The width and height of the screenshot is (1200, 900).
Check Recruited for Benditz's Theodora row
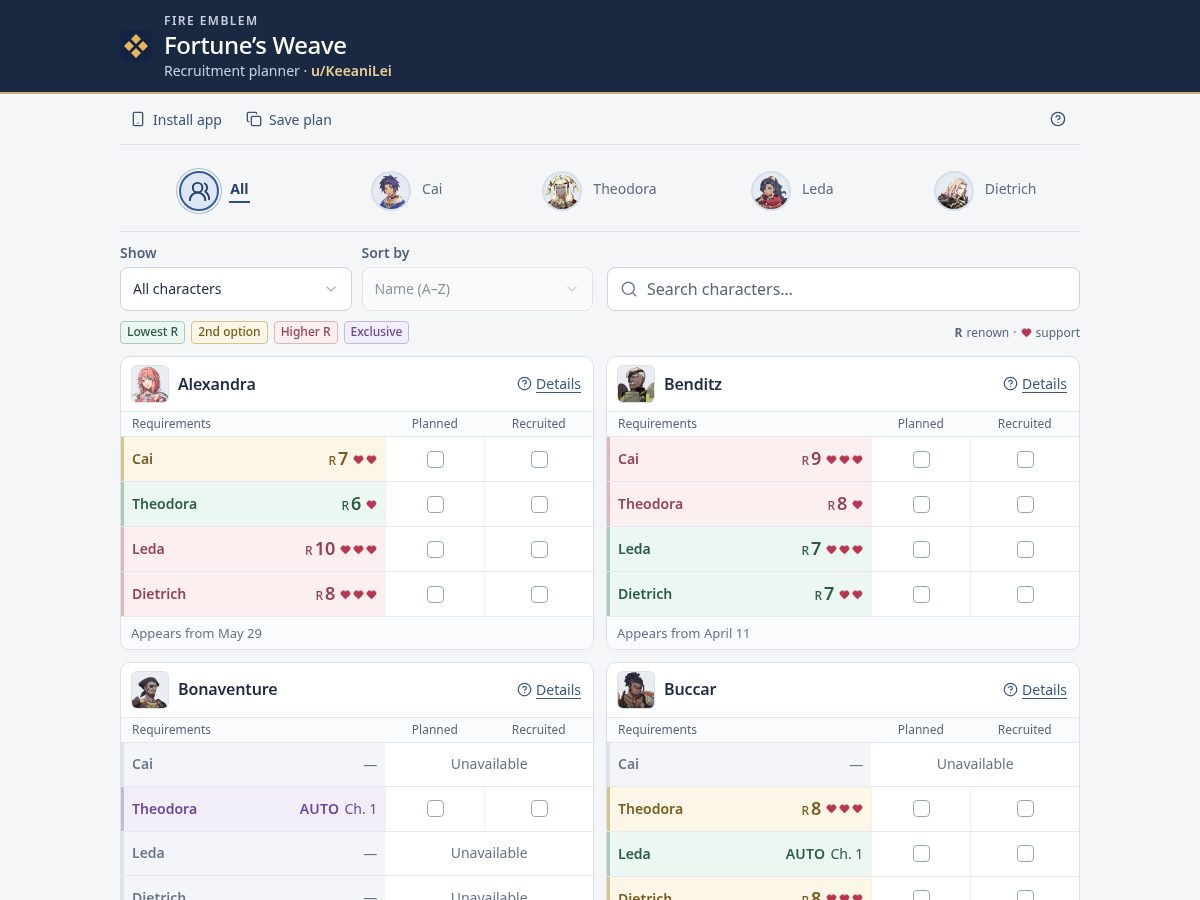click(x=1025, y=505)
